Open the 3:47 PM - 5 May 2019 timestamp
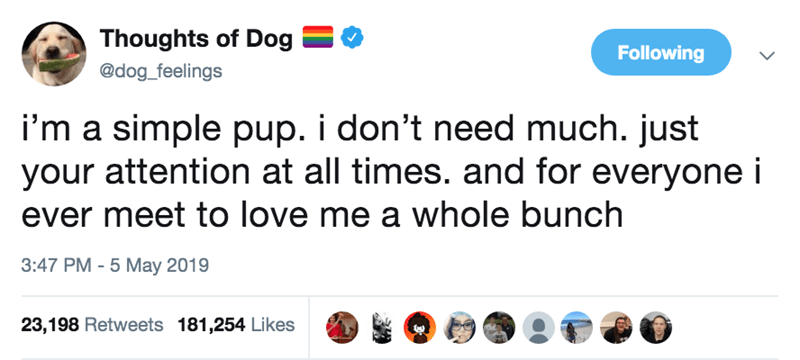 pyautogui.click(x=115, y=265)
